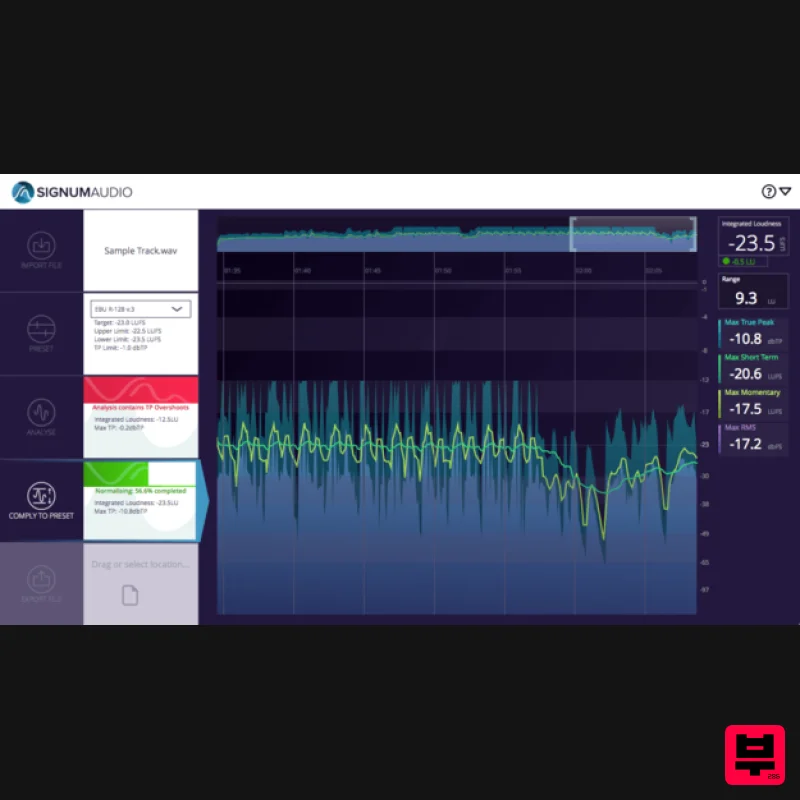This screenshot has height=800, width=800.
Task: Click the Drag or select location field
Action: 140,565
